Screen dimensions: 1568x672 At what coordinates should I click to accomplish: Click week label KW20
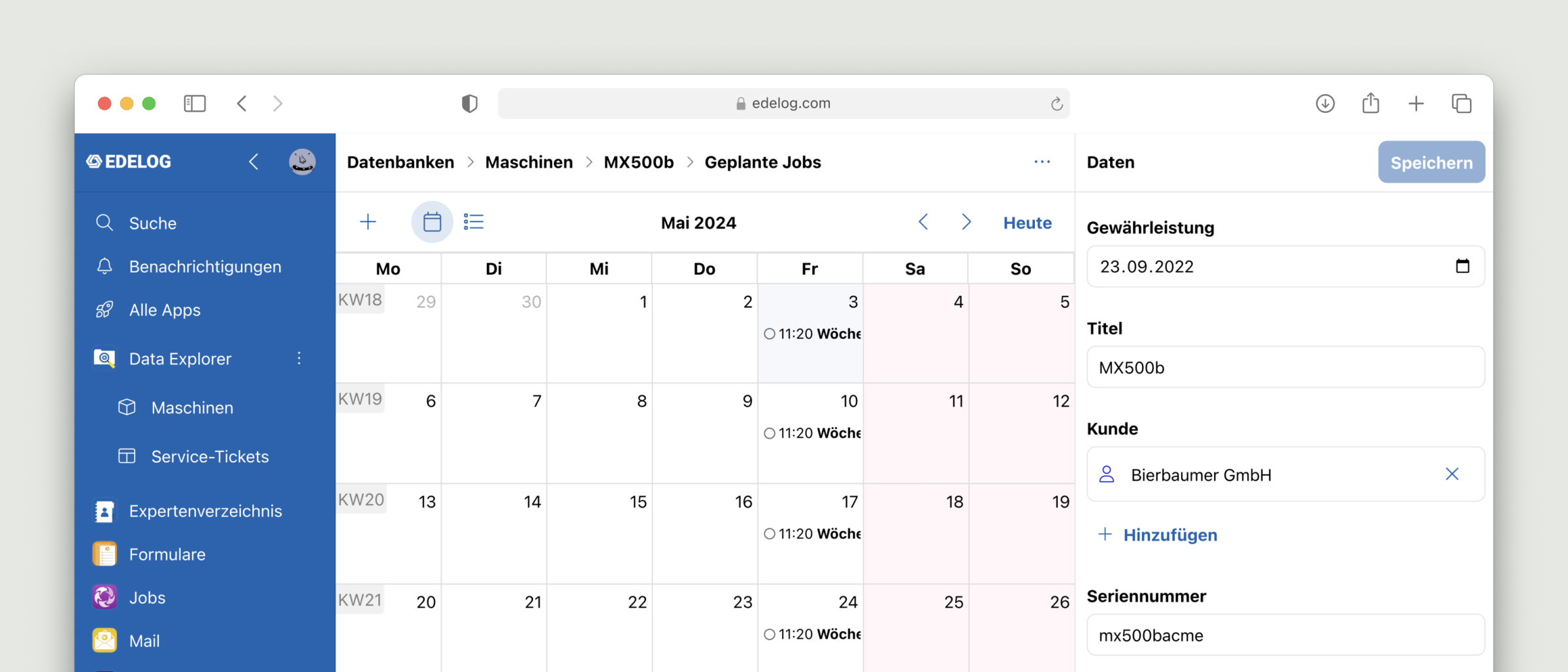[361, 500]
